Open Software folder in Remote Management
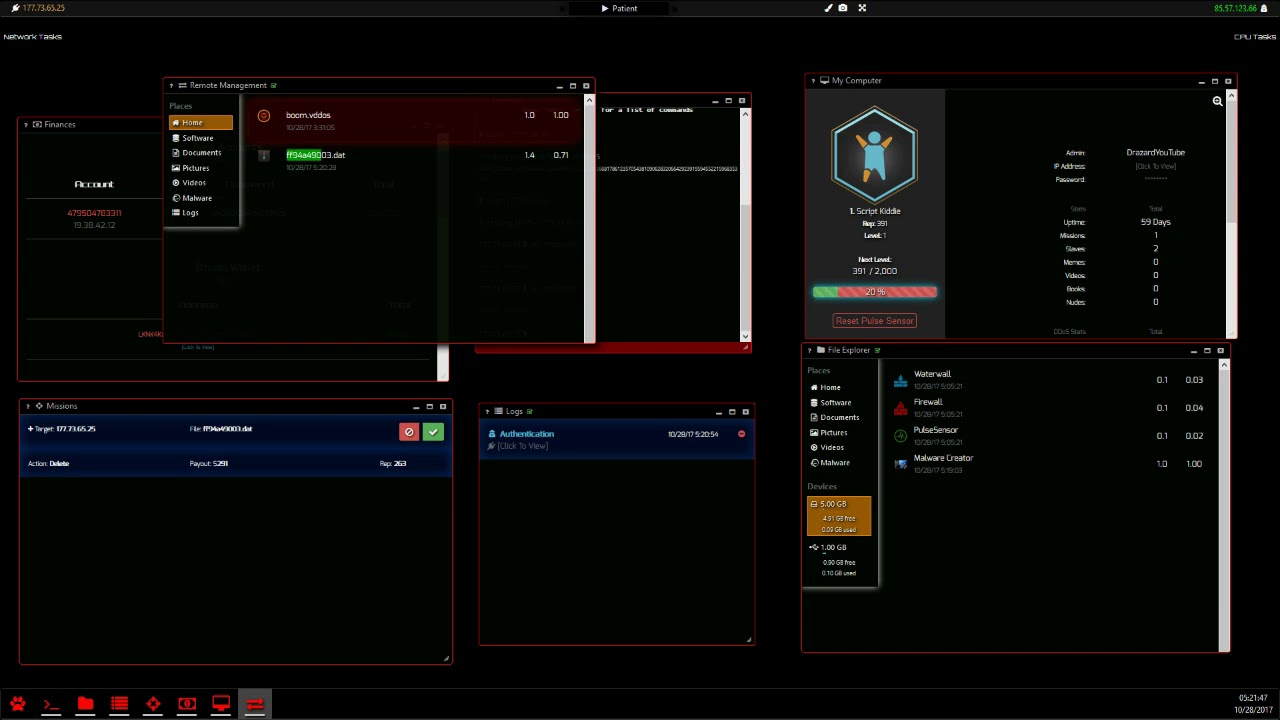Image resolution: width=1280 pixels, height=720 pixels. [x=193, y=138]
